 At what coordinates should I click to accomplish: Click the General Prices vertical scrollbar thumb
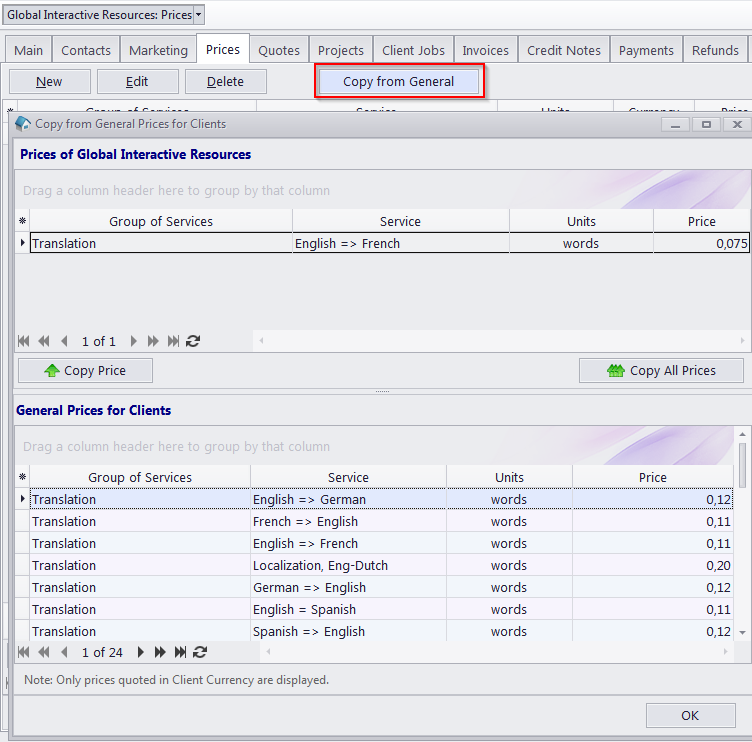click(x=742, y=464)
